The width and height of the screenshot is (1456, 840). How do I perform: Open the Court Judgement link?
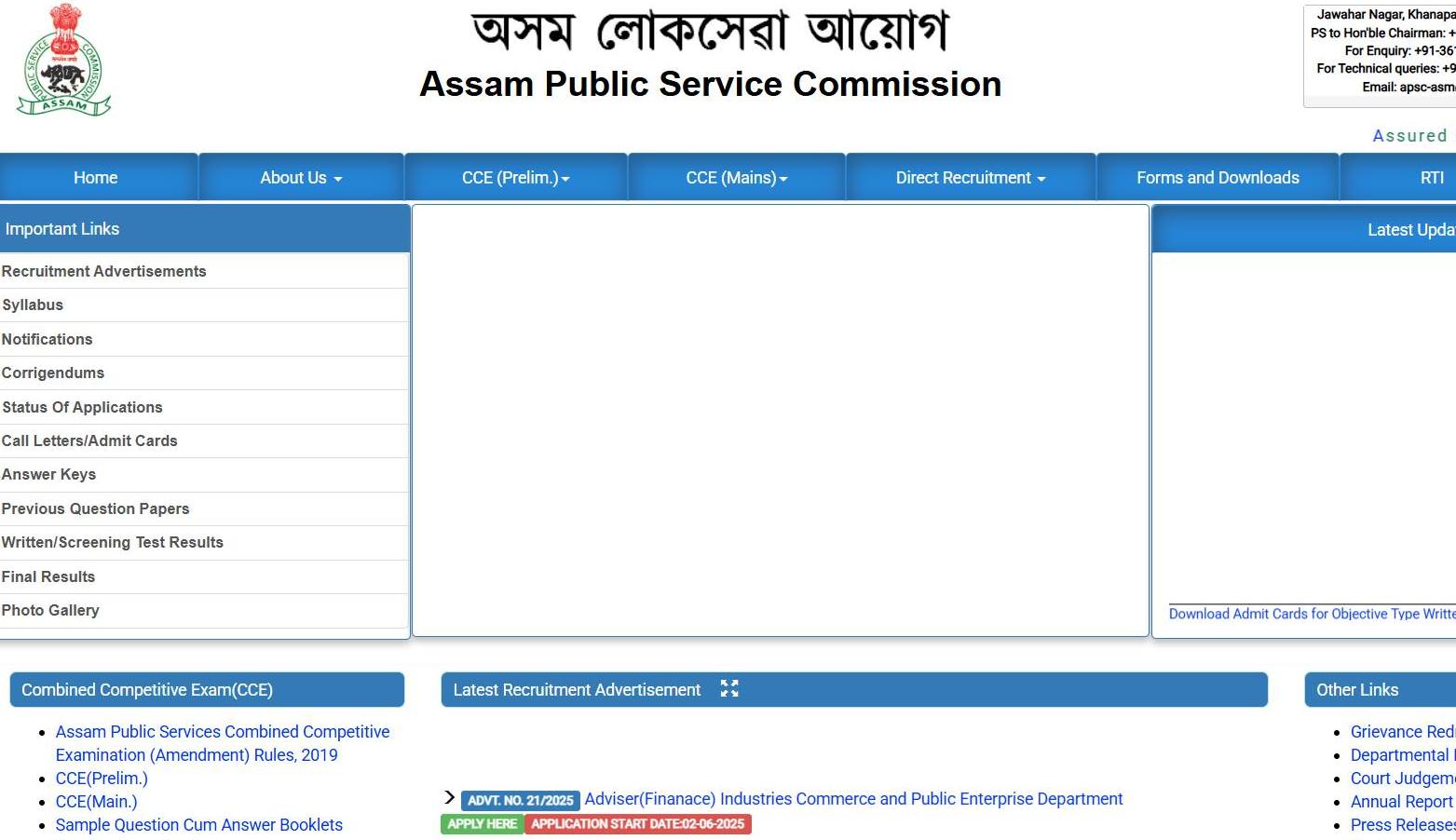[1403, 779]
